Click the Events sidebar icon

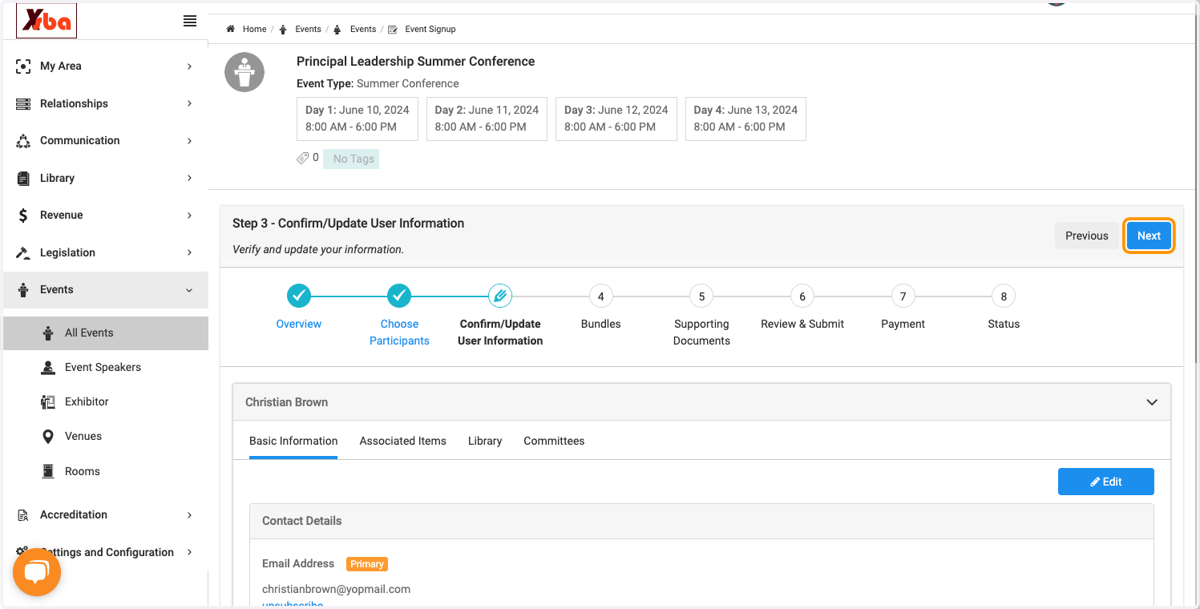click(23, 290)
